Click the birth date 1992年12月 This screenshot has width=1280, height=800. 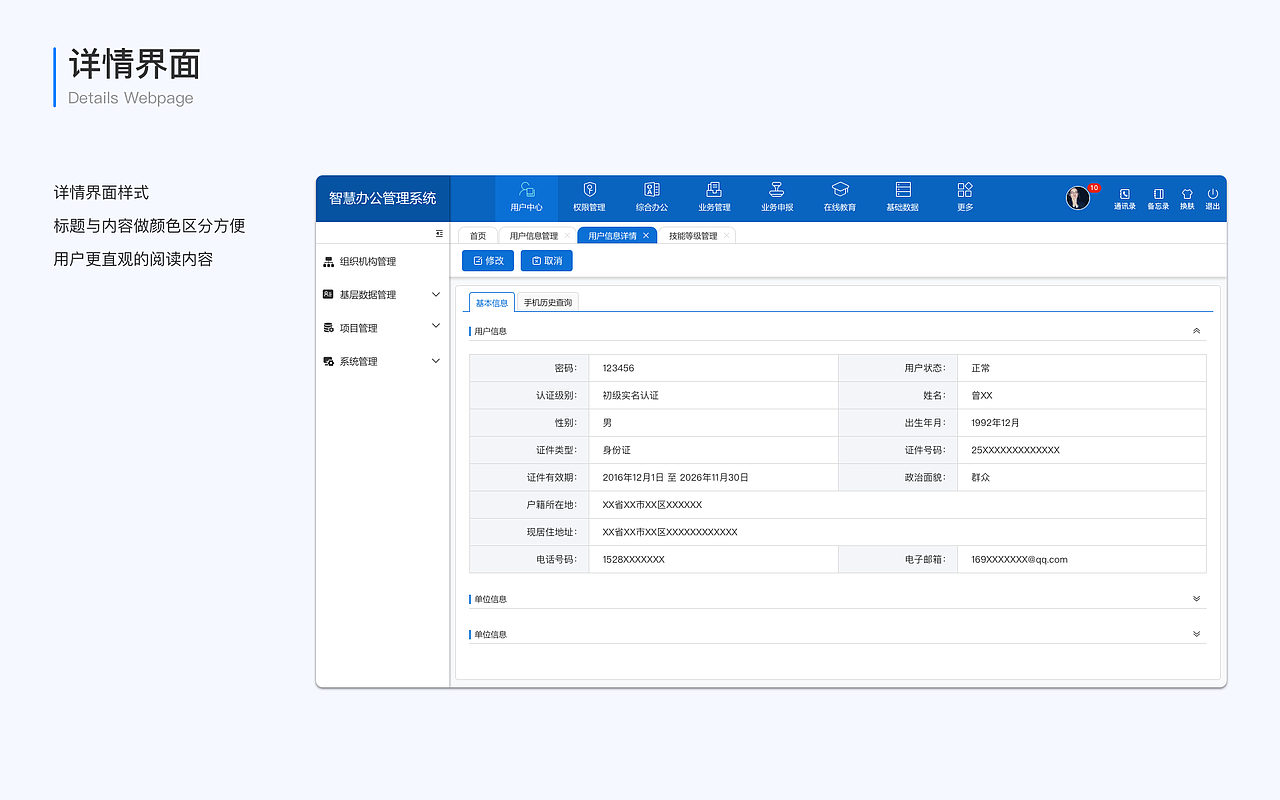click(x=995, y=423)
